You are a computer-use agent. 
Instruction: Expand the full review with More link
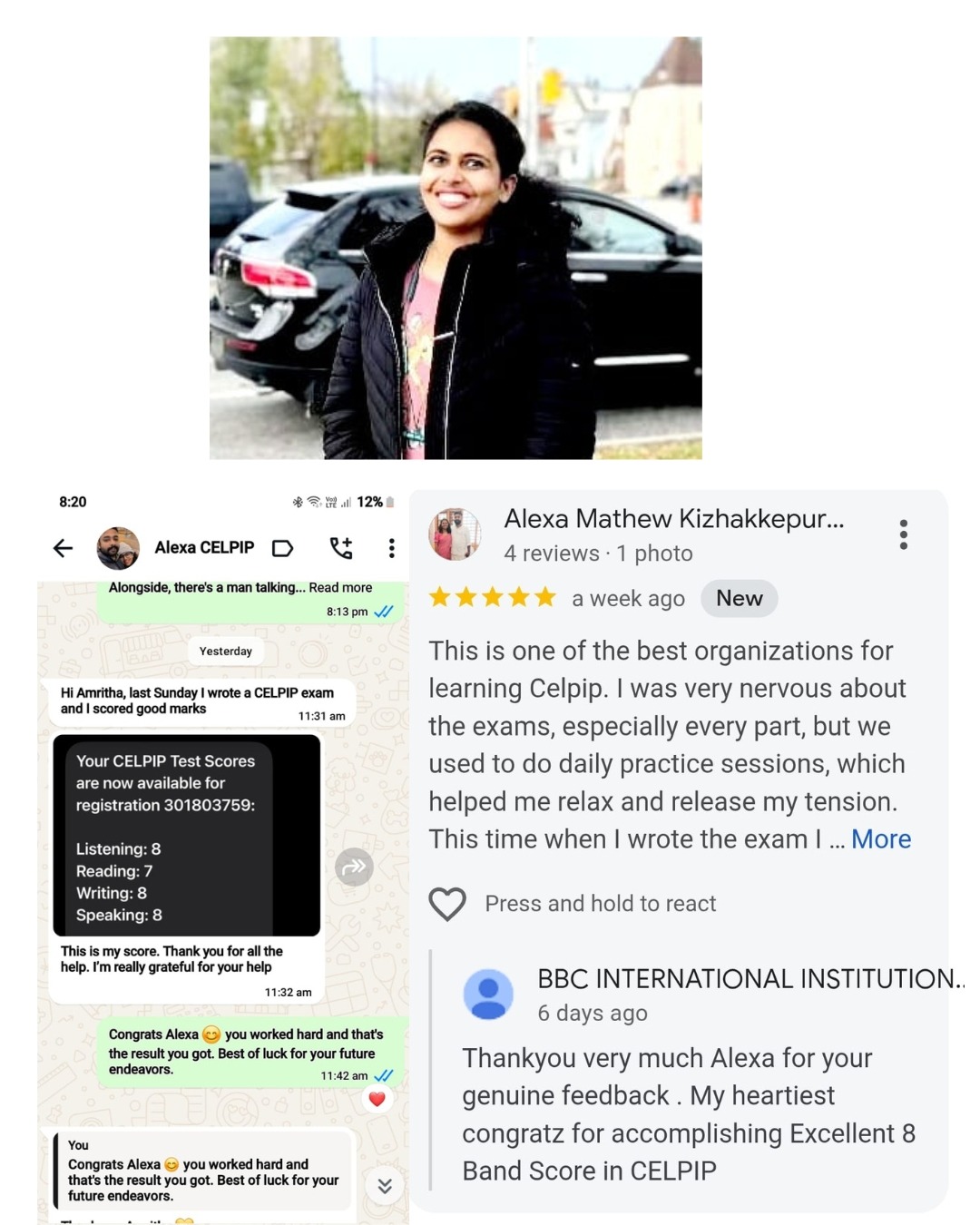click(x=880, y=839)
